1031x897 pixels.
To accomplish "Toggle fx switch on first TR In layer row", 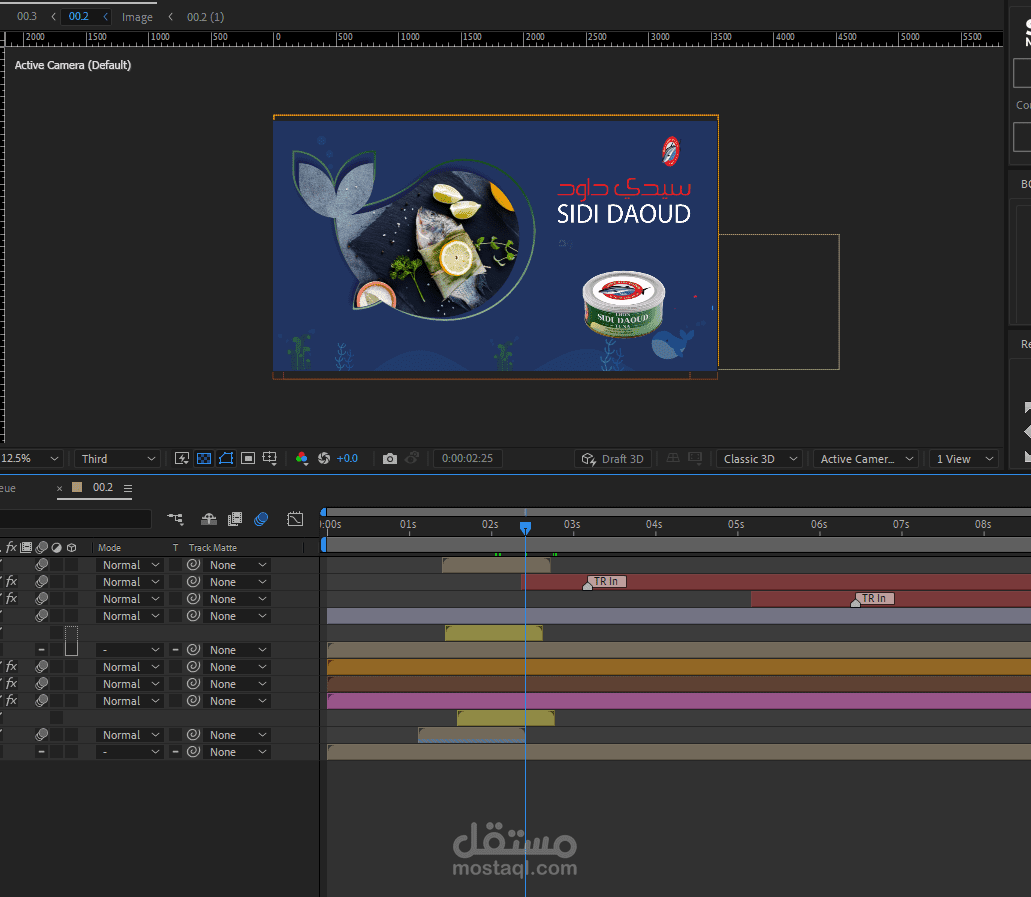I will [x=11, y=581].
